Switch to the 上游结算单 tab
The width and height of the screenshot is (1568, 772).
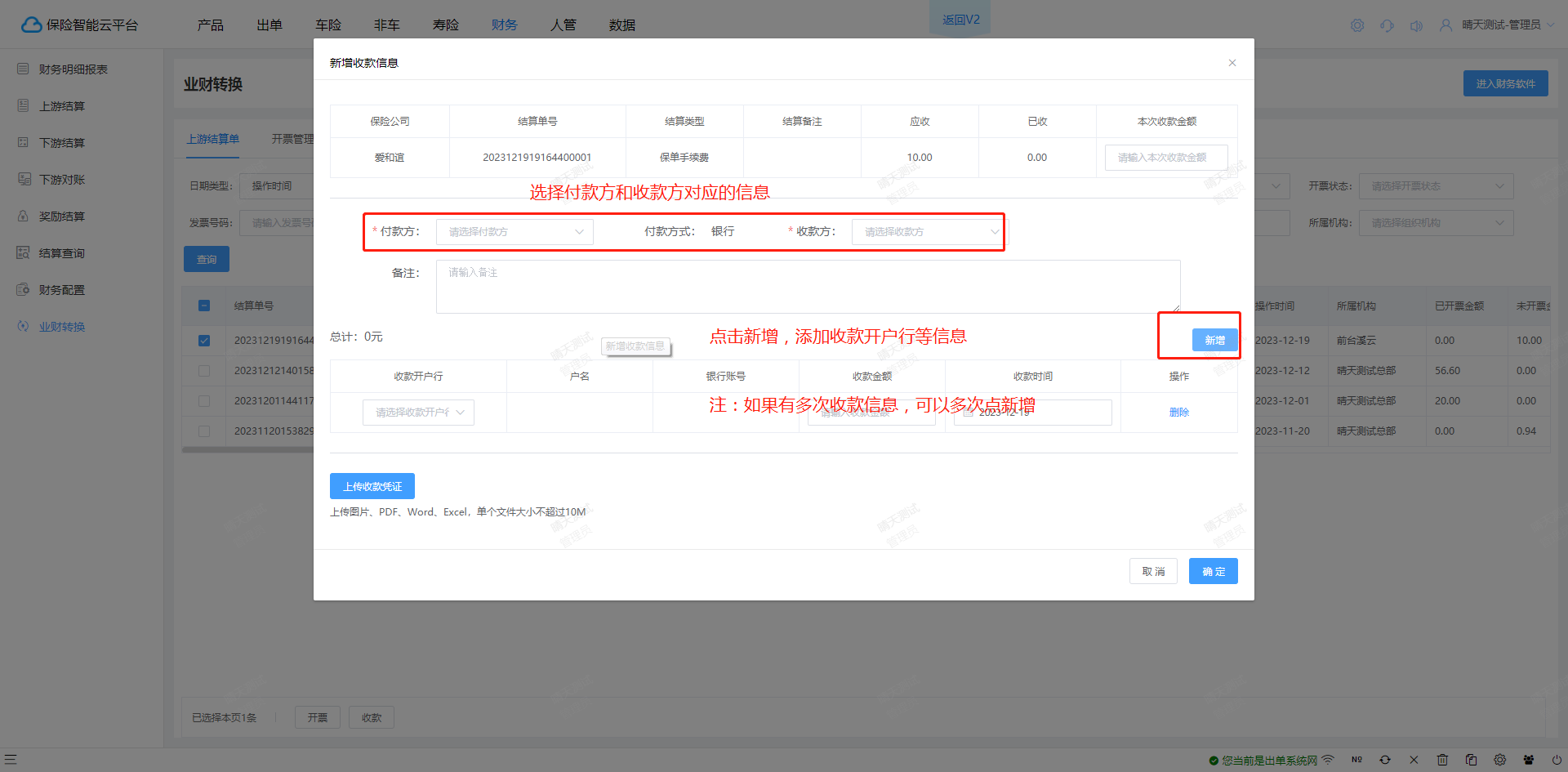[x=213, y=139]
